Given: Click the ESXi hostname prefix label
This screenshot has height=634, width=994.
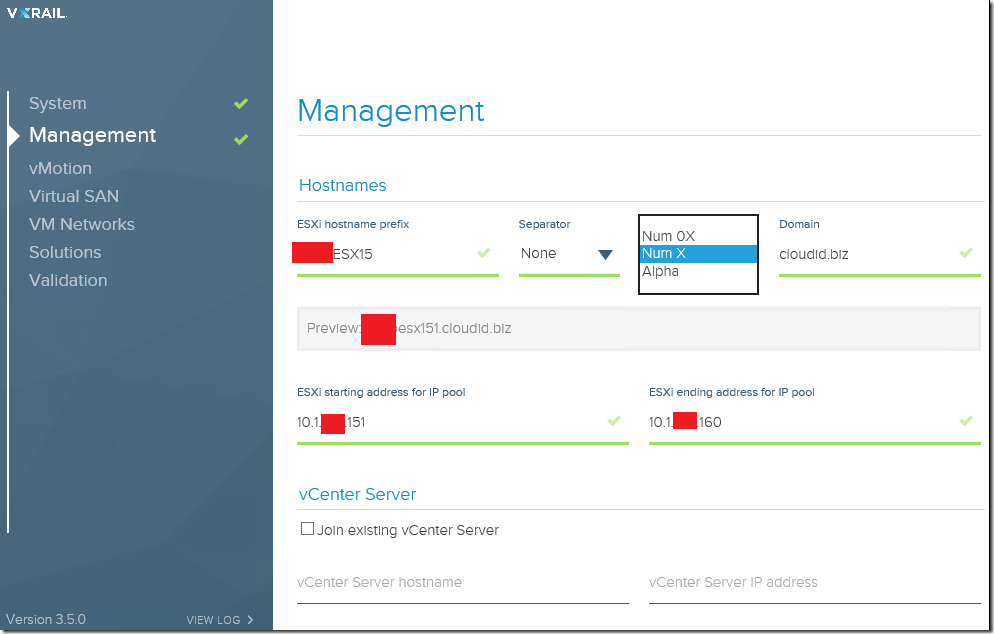Looking at the screenshot, I should click(353, 224).
